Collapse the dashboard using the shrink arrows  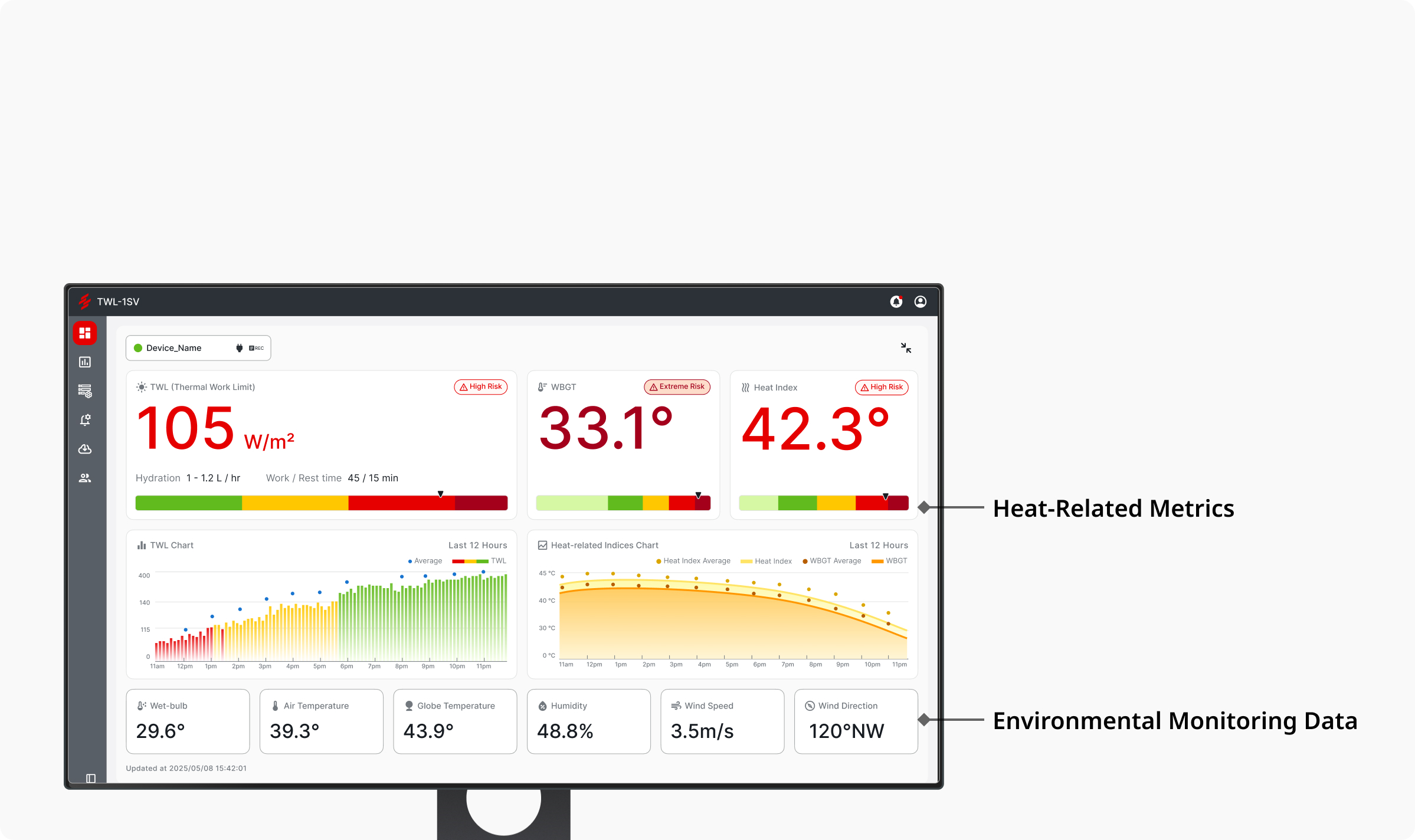coord(906,348)
